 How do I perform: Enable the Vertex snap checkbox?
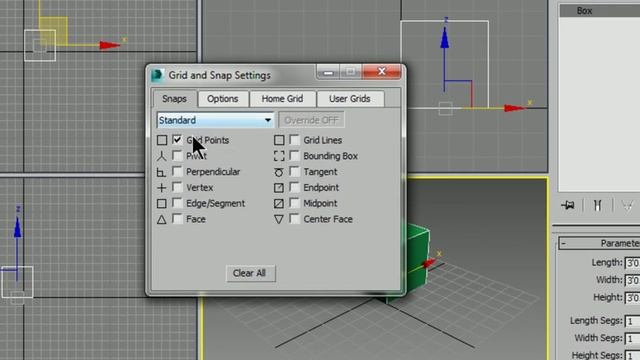pos(177,187)
